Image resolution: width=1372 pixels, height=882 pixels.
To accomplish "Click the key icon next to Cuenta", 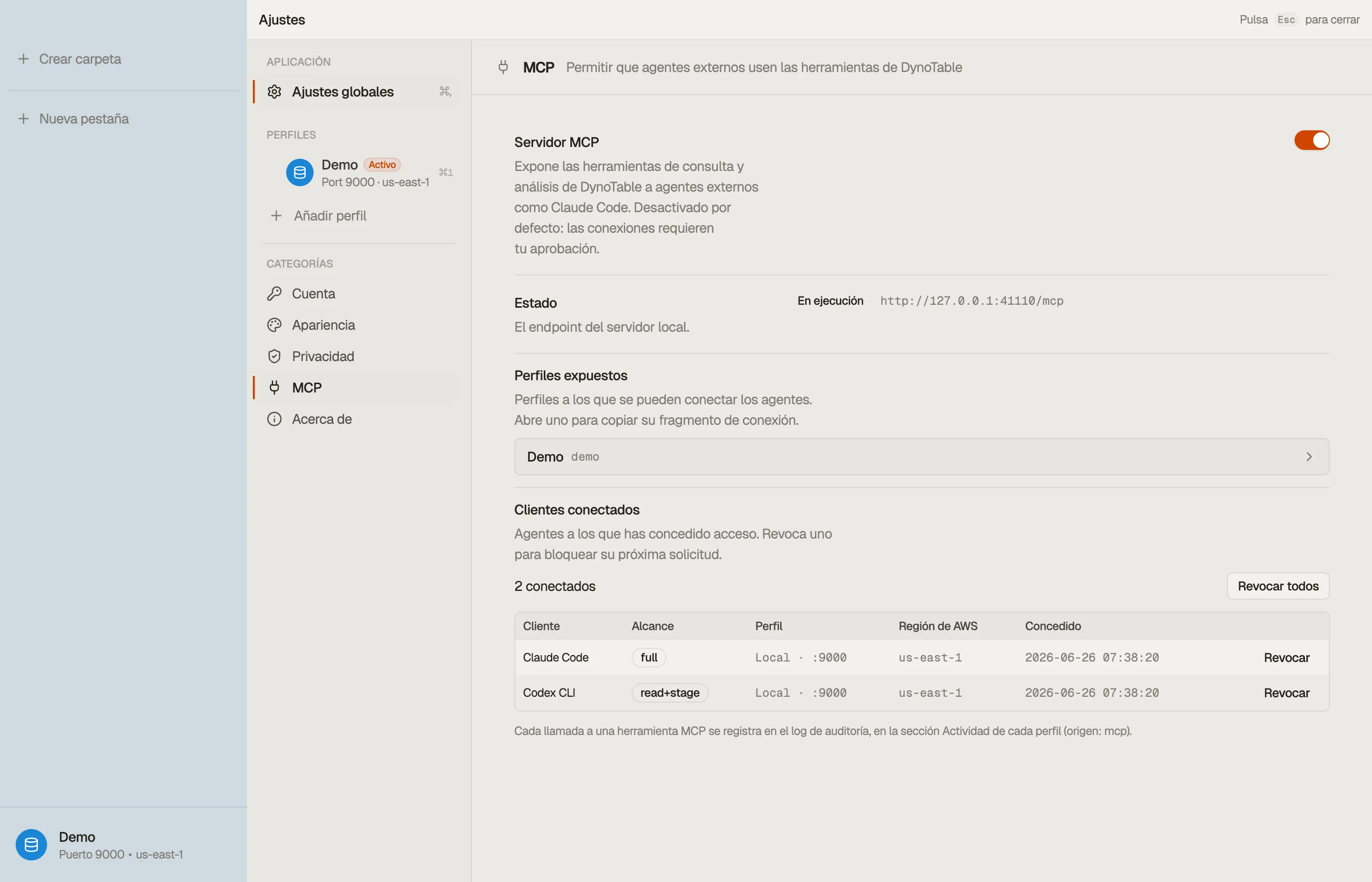I will [274, 294].
